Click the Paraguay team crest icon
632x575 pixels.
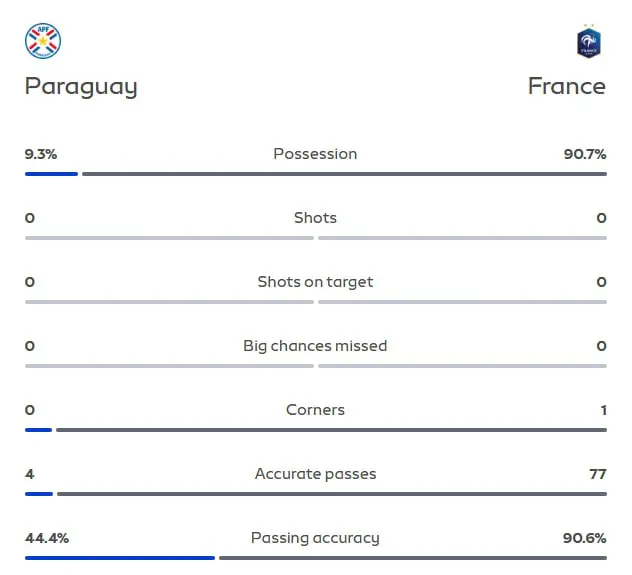(43, 41)
